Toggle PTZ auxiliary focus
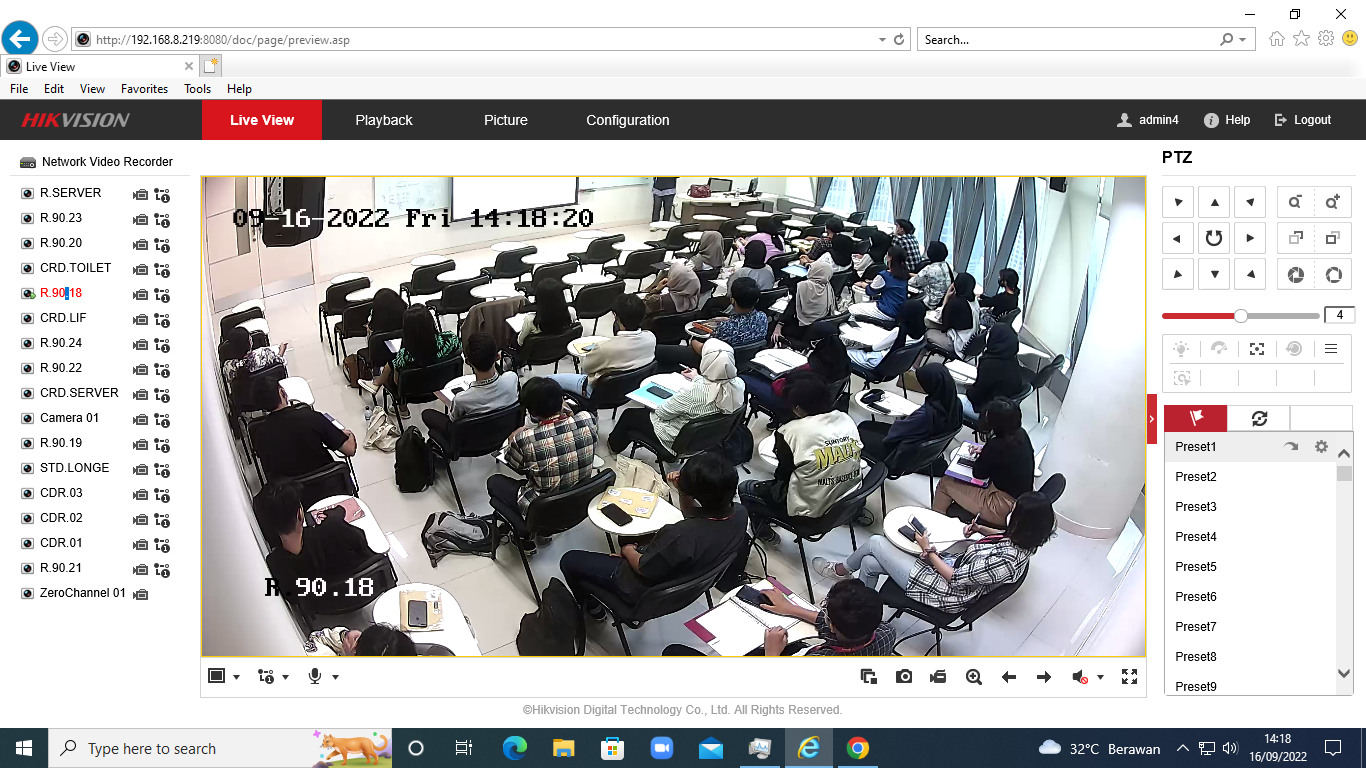This screenshot has width=1366, height=768. pyautogui.click(x=1257, y=349)
